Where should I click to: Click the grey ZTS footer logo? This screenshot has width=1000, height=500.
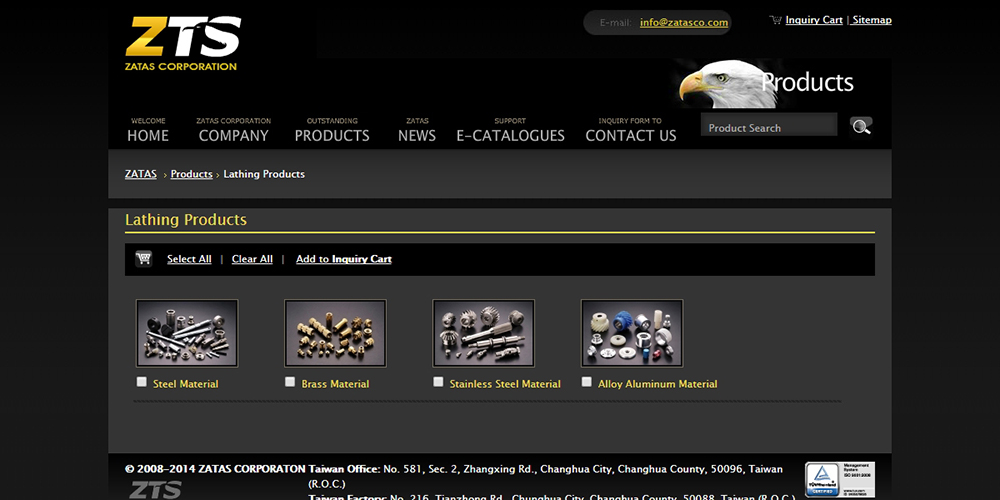155,490
